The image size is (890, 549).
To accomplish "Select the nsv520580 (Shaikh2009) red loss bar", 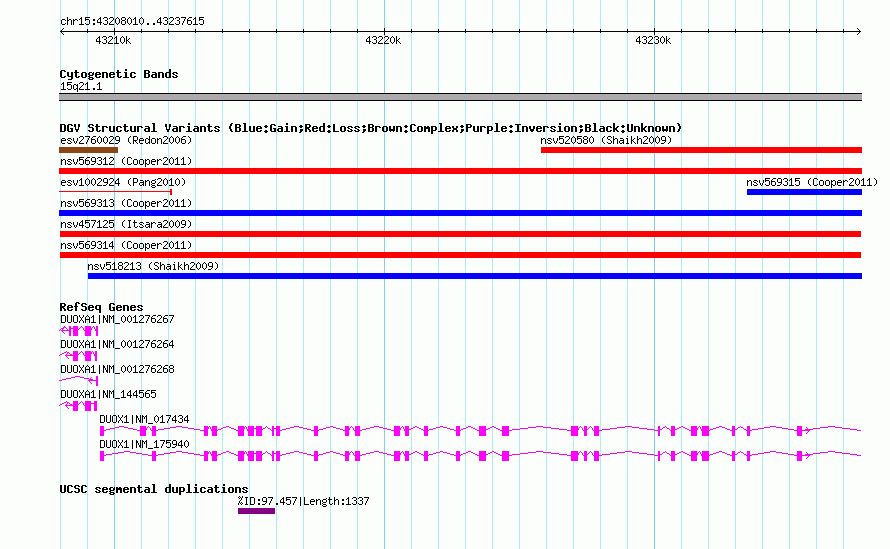I will 702,150.
